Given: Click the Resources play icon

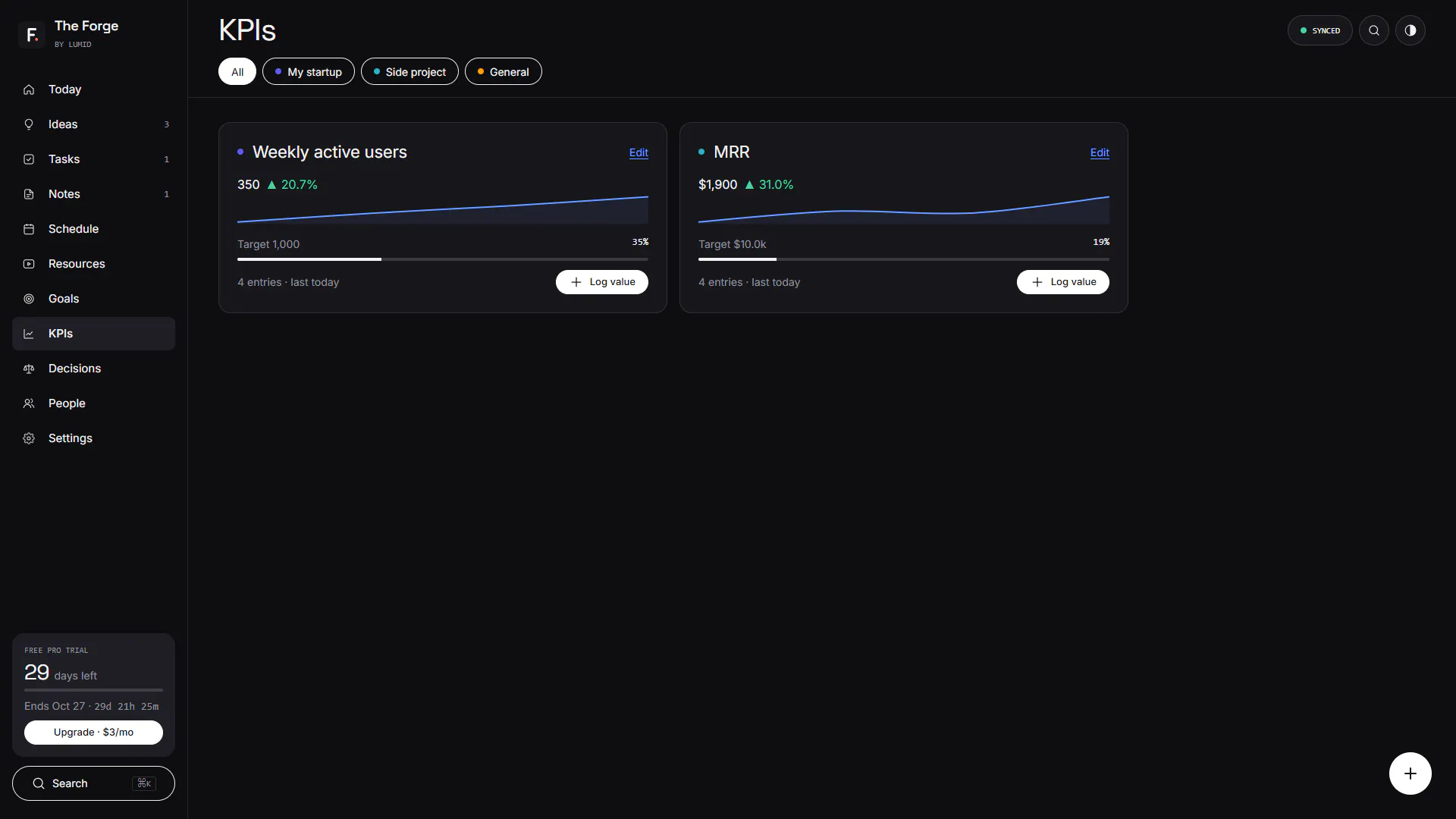Looking at the screenshot, I should (x=29, y=264).
